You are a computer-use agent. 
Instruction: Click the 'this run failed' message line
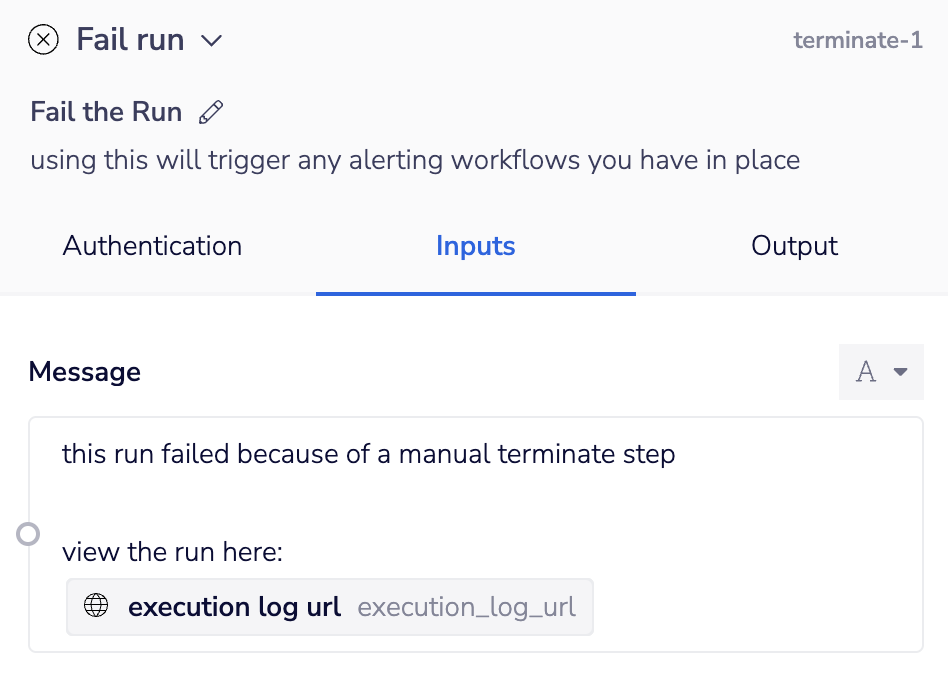point(368,454)
